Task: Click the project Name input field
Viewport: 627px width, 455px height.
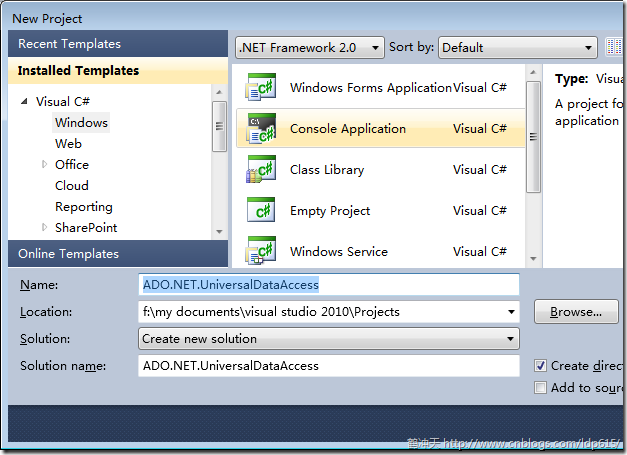Action: pyautogui.click(x=329, y=285)
